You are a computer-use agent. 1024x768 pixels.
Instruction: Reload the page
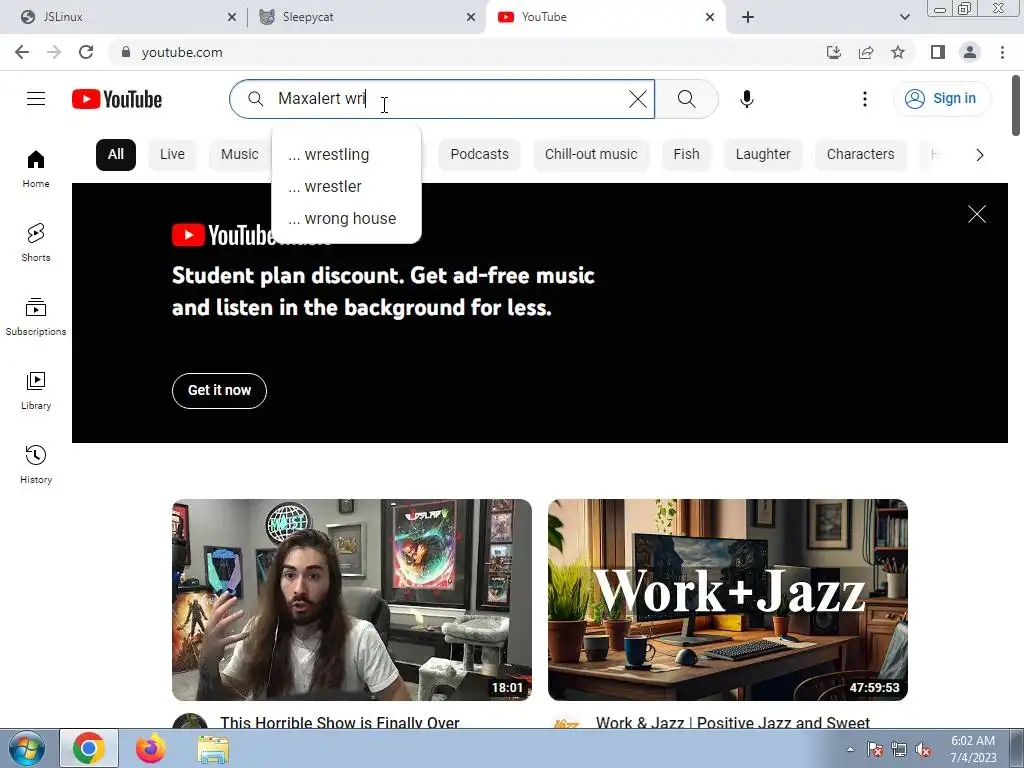click(x=86, y=52)
